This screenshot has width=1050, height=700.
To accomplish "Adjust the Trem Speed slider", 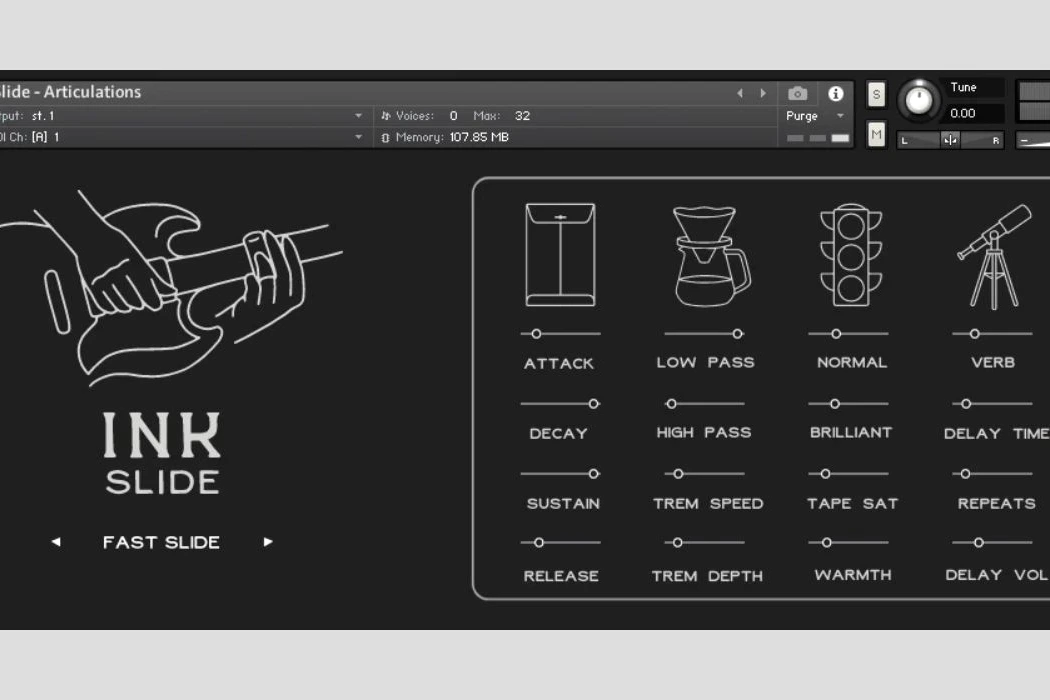I will click(x=679, y=474).
